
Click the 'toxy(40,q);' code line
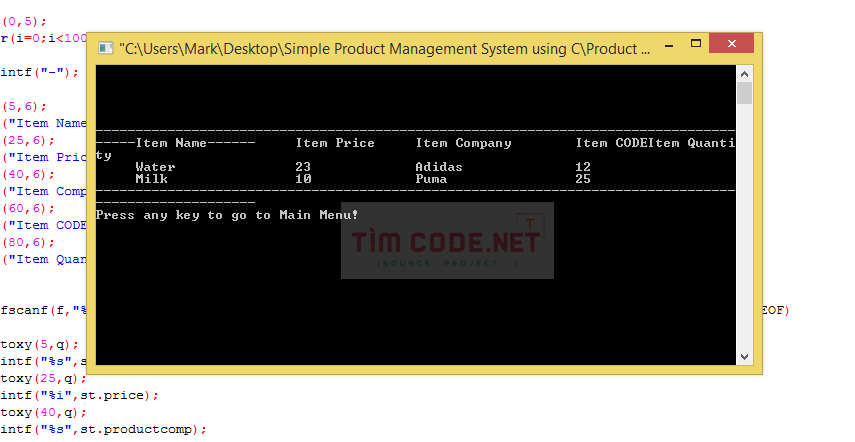coord(44,413)
